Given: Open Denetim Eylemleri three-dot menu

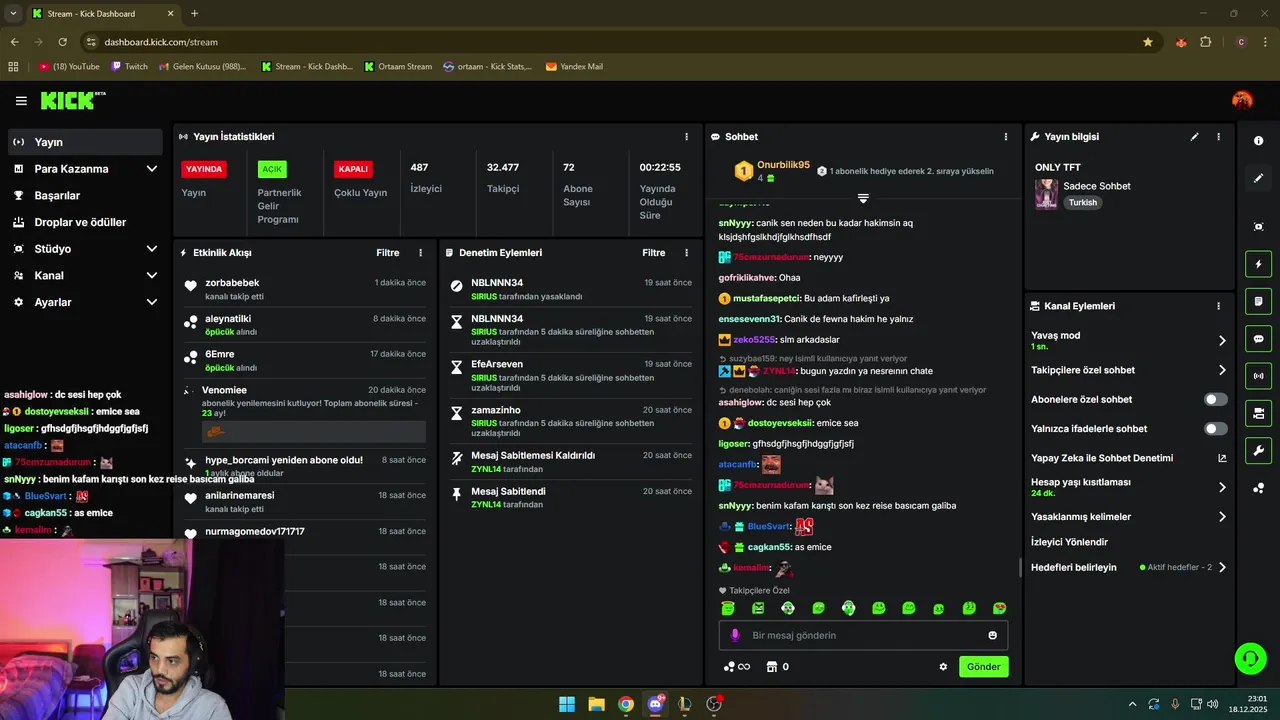Looking at the screenshot, I should pyautogui.click(x=686, y=253).
